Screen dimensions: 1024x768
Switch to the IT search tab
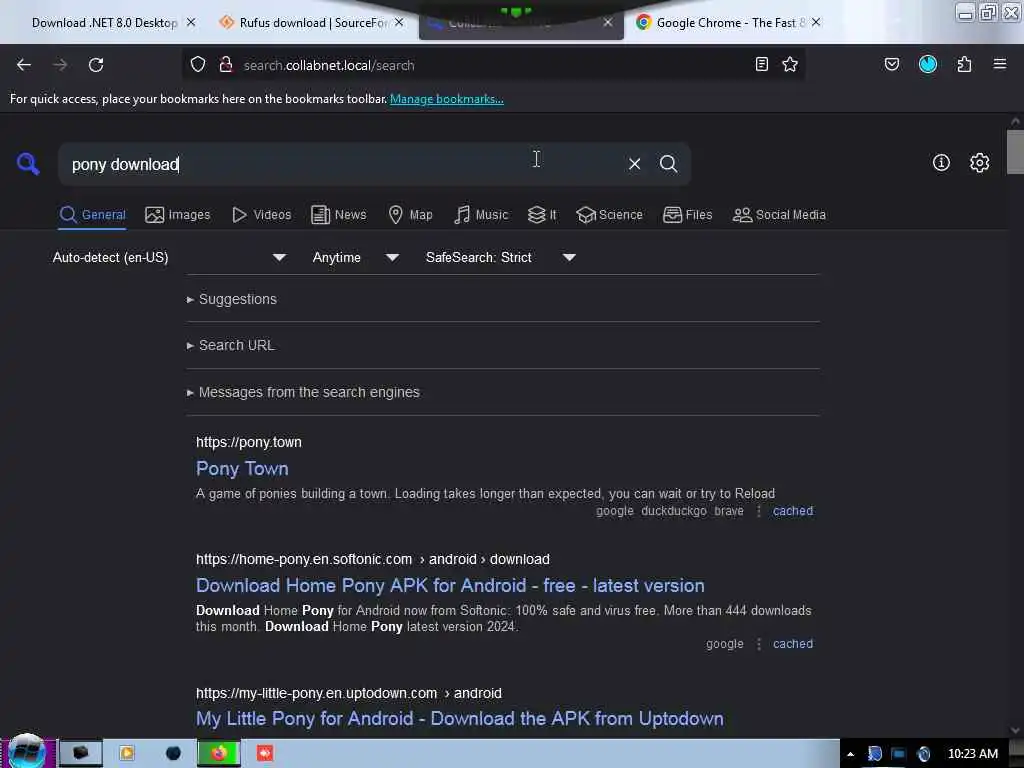click(542, 215)
